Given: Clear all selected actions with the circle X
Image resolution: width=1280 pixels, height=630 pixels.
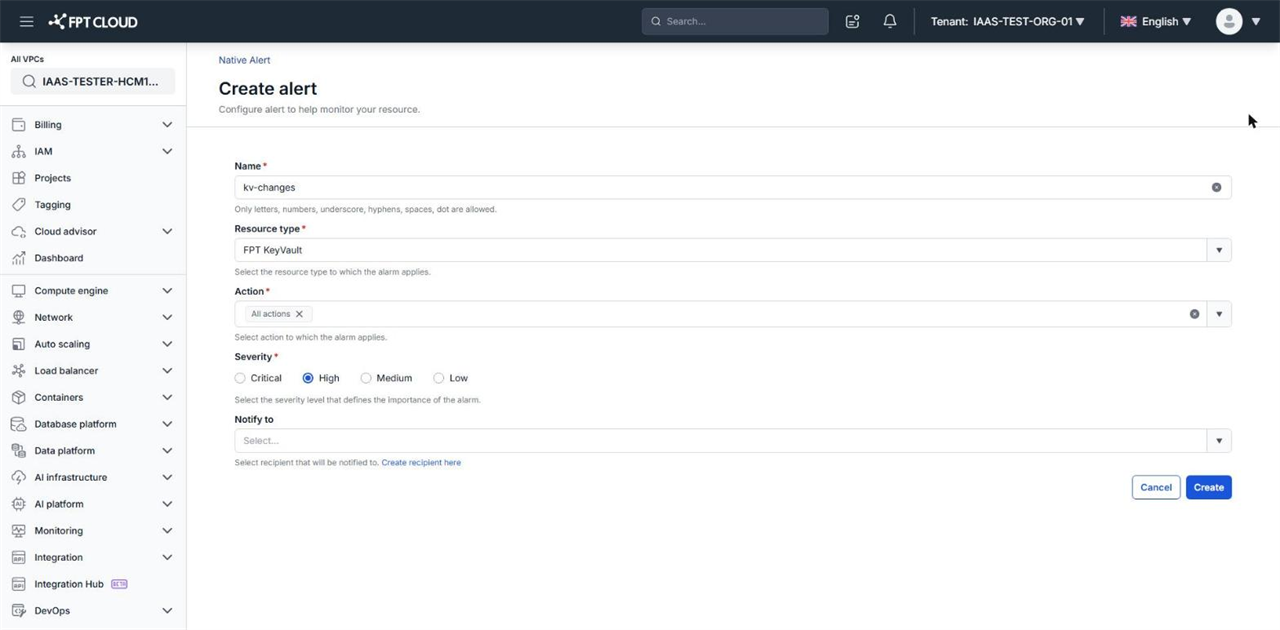Looking at the screenshot, I should 1194,314.
